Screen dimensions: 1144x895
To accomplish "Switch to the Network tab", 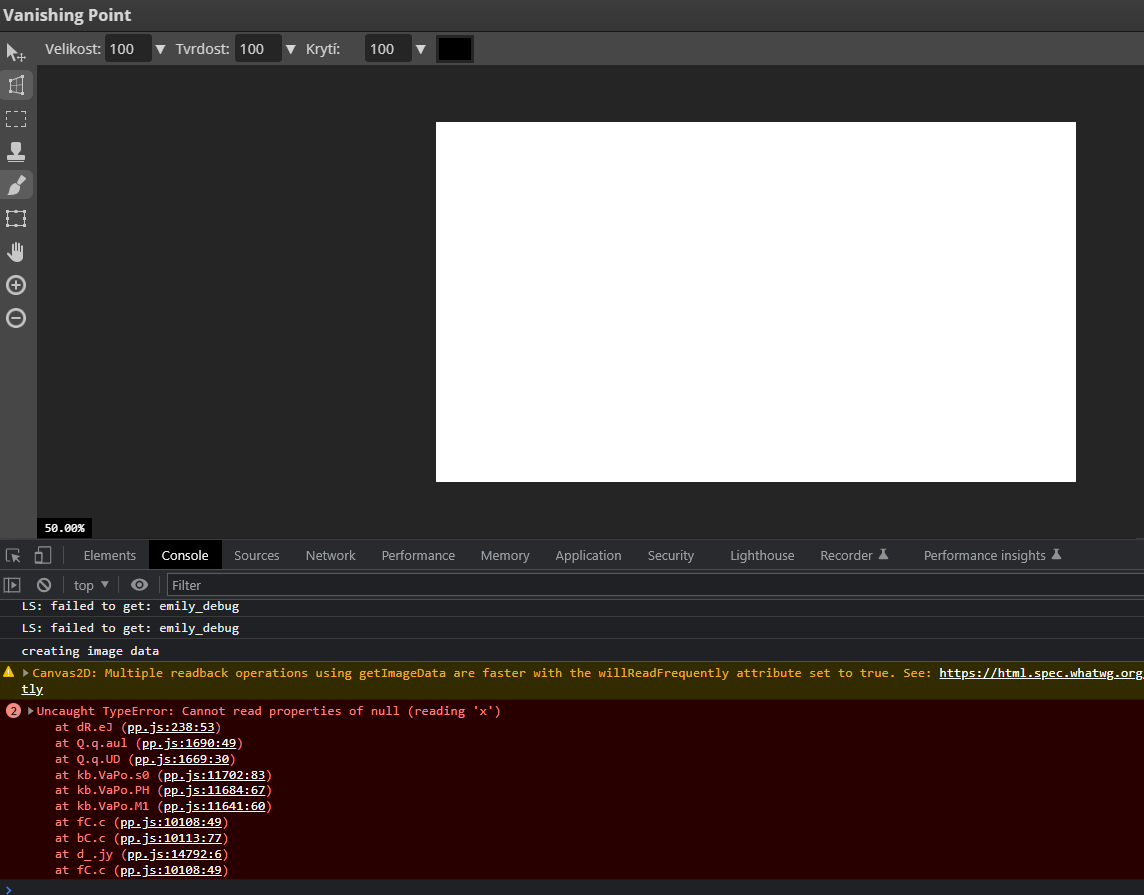I will point(330,555).
